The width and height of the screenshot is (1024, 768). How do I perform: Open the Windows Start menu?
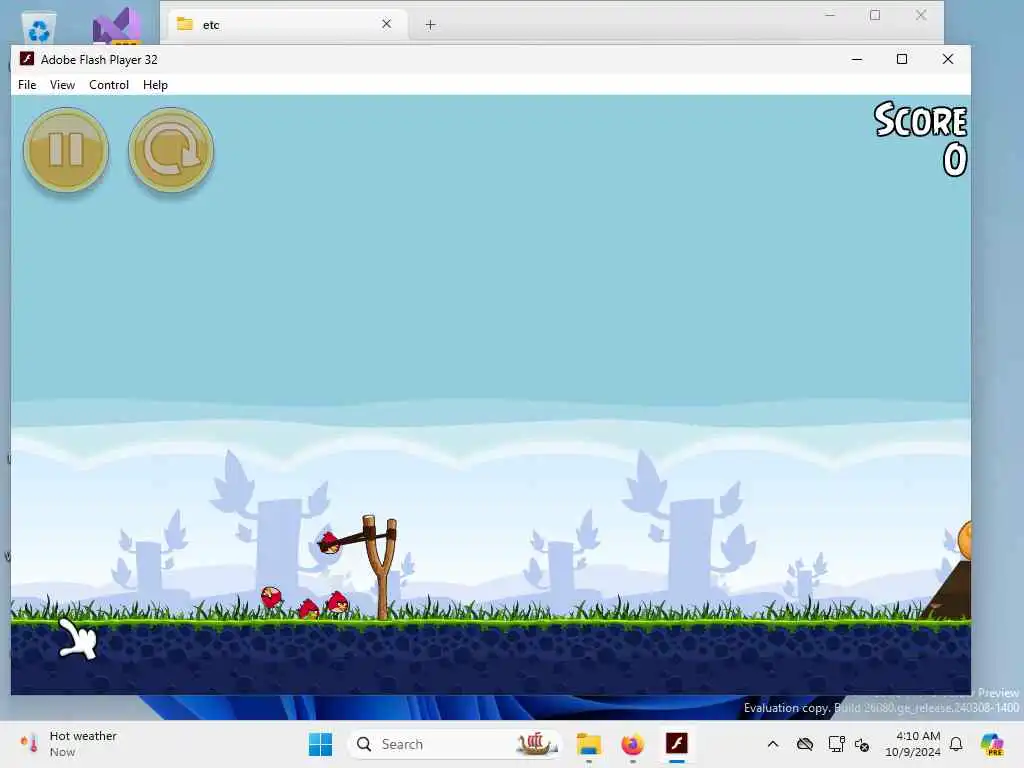[x=320, y=744]
